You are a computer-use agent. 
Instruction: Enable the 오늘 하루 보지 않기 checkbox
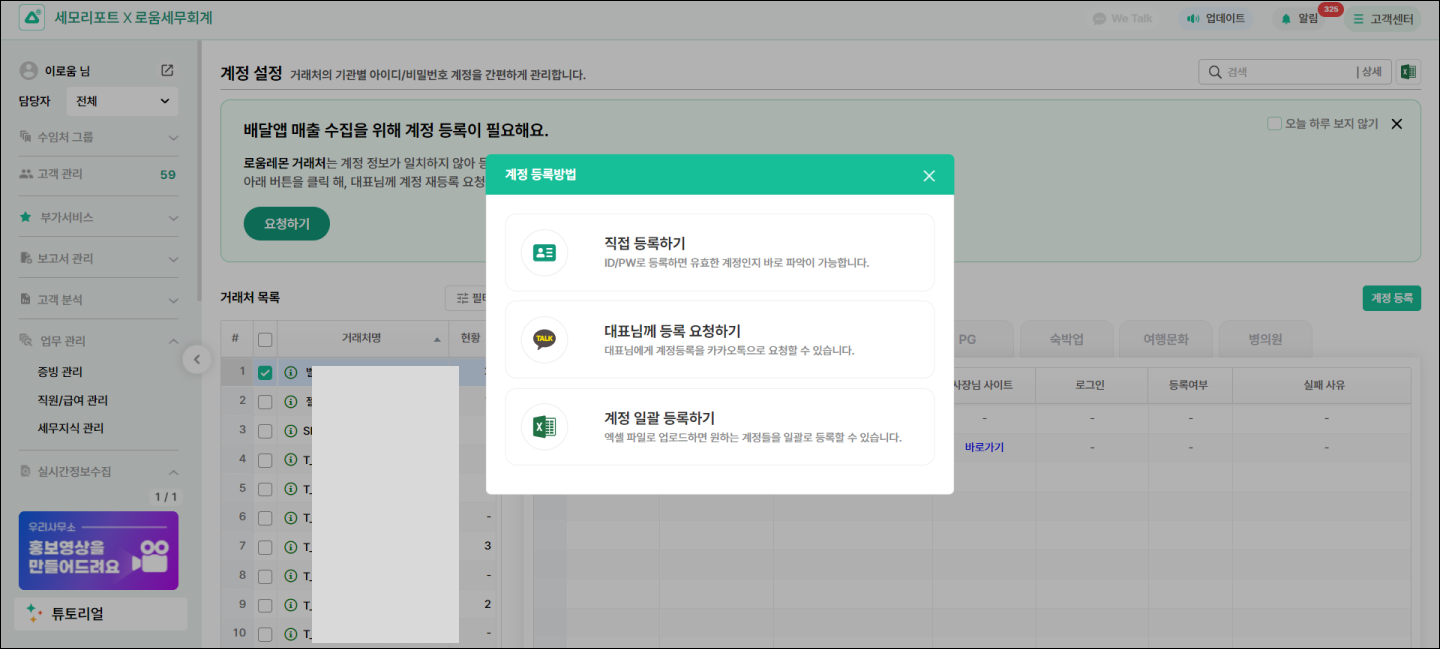tap(1274, 124)
